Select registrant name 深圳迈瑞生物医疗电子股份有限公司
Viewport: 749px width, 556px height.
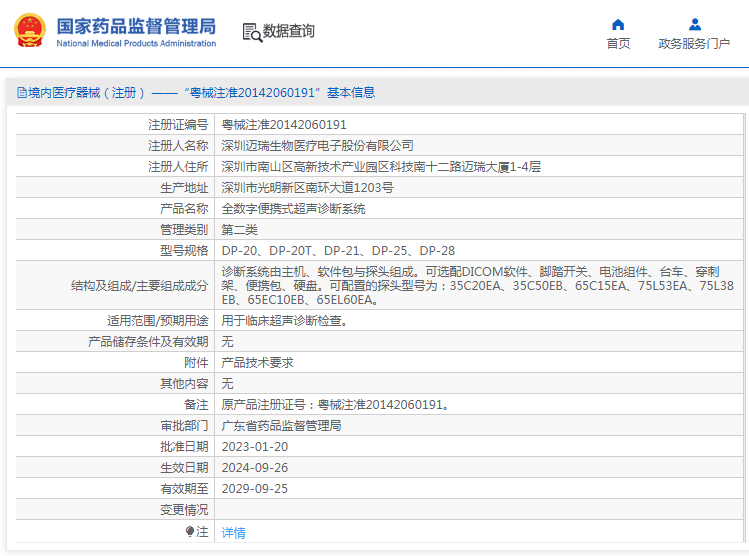pos(317,146)
